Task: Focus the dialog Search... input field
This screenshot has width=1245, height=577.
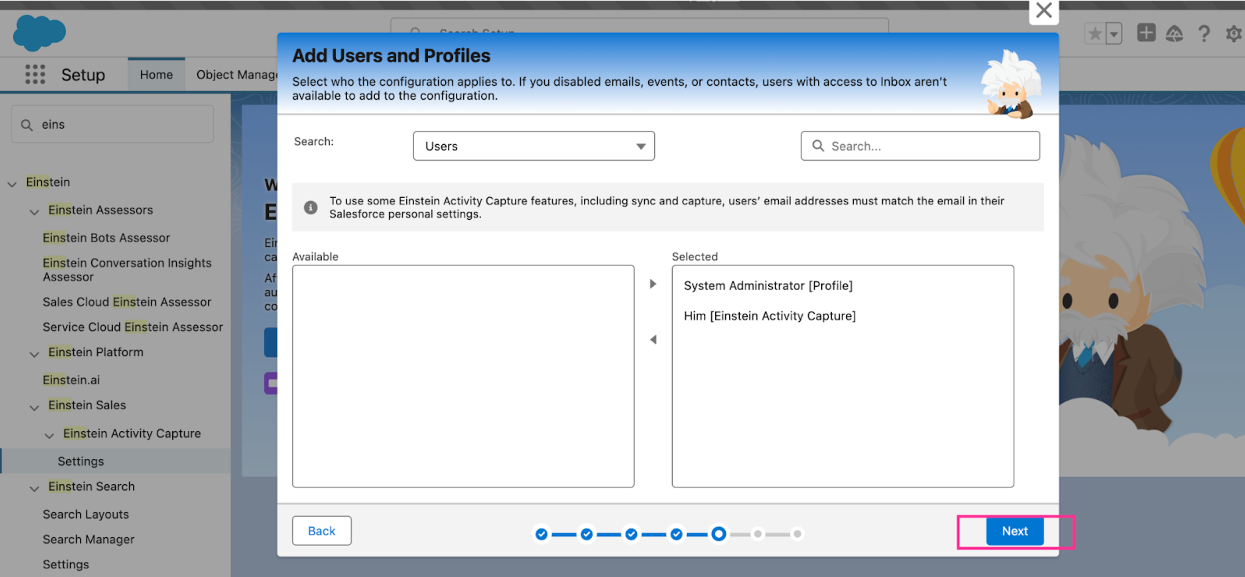Action: click(920, 146)
